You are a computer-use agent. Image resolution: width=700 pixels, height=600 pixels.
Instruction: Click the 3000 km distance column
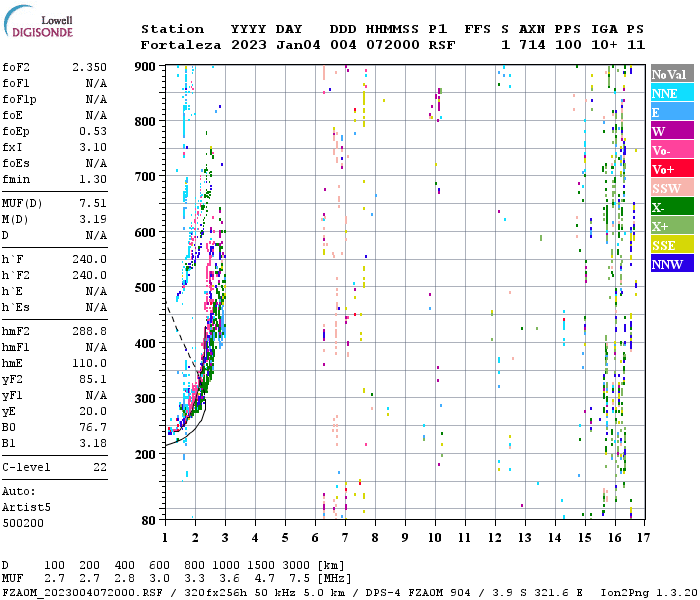pyautogui.click(x=296, y=565)
